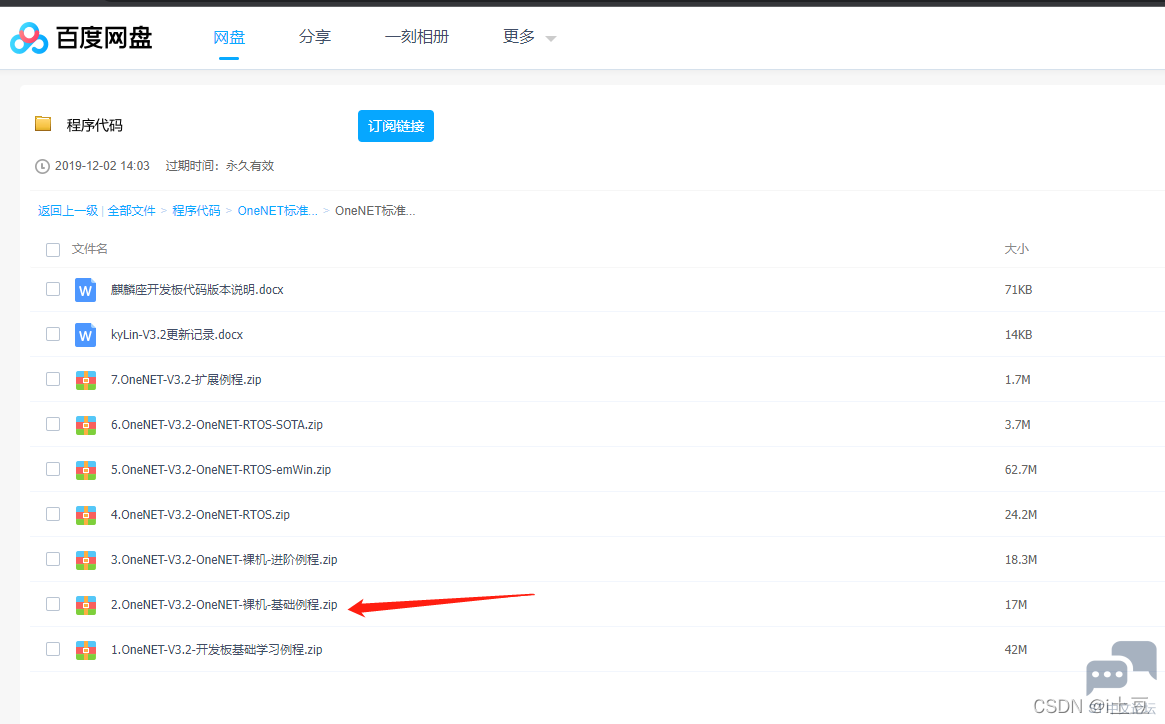Screen dimensions: 1165x724
Task: Check the box for 3.OneNET-V3.2-OneNET-裸机-进阶例程.zip
Action: [x=53, y=559]
